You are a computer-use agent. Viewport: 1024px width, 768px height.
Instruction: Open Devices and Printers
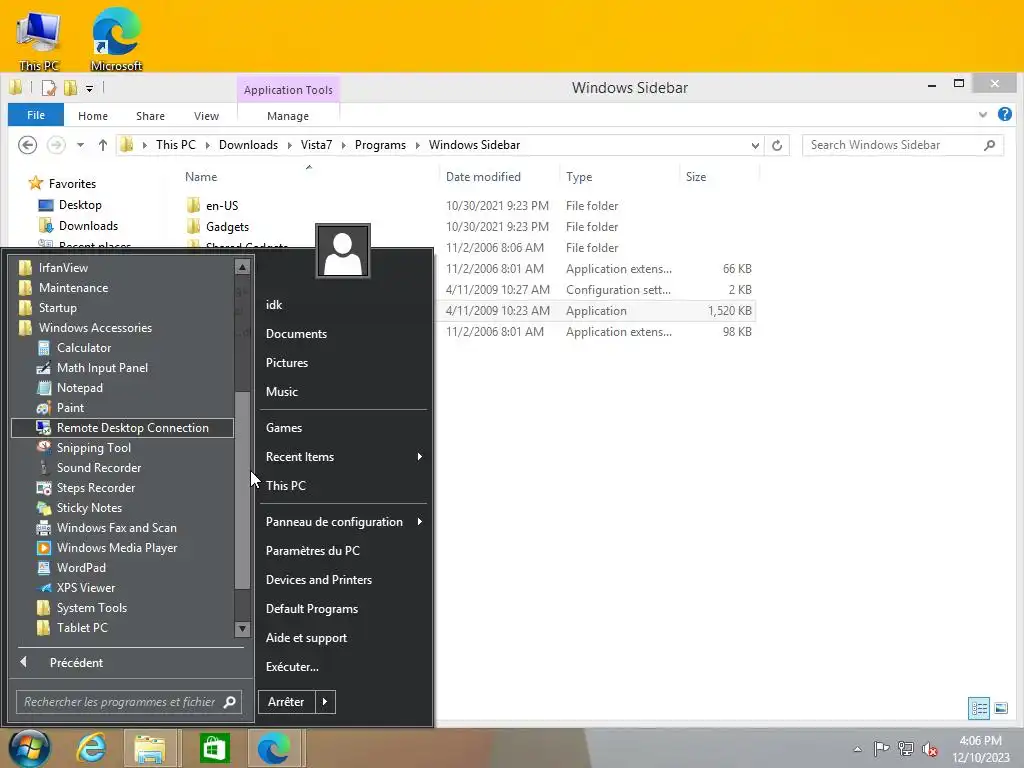(319, 580)
